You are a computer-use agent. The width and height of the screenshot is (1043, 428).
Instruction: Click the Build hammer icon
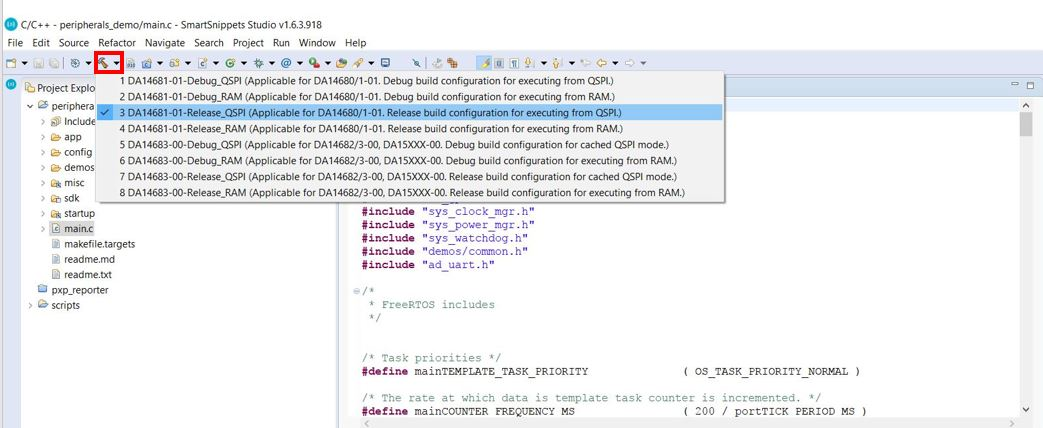point(103,63)
